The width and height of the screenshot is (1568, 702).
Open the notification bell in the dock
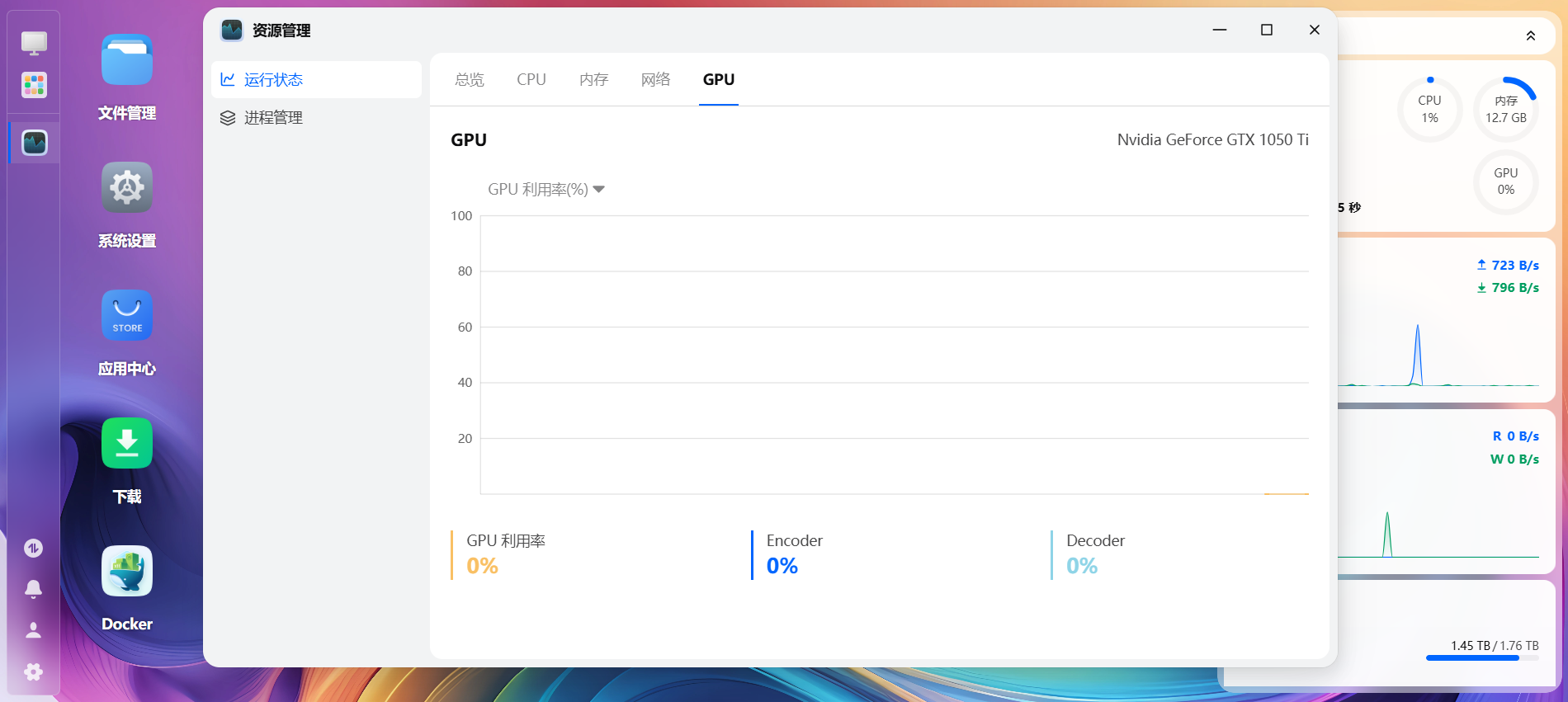pyautogui.click(x=33, y=589)
